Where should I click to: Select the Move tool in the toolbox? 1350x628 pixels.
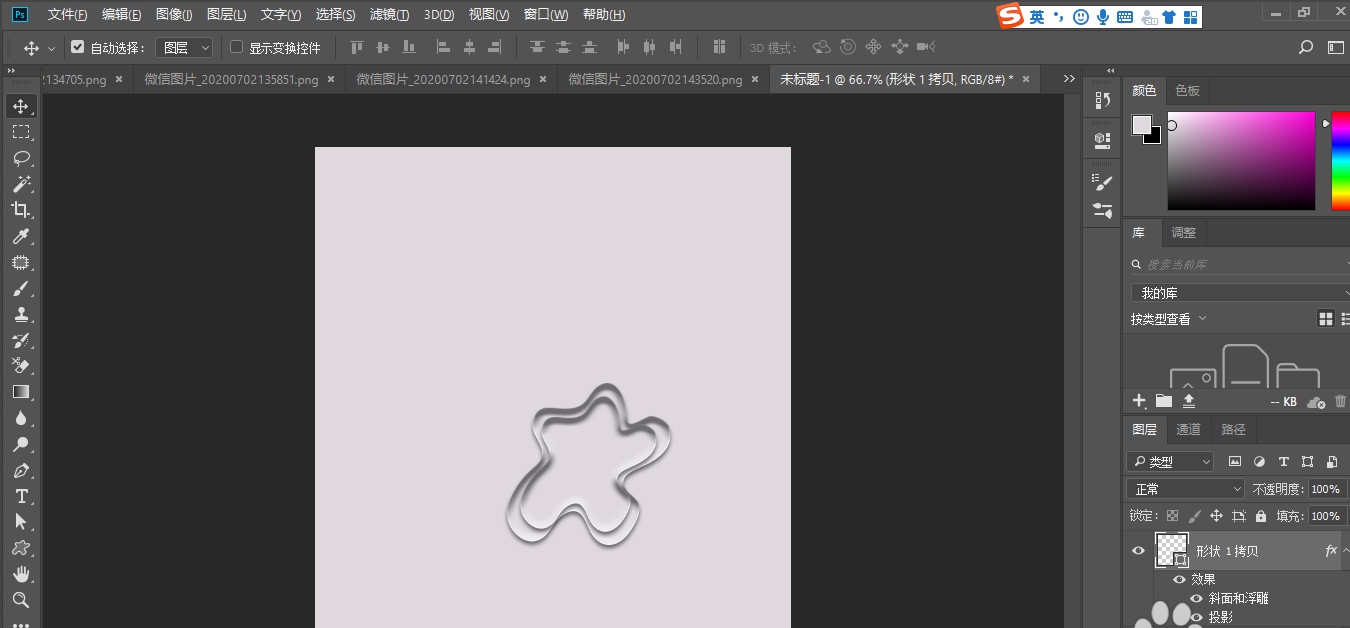click(21, 106)
